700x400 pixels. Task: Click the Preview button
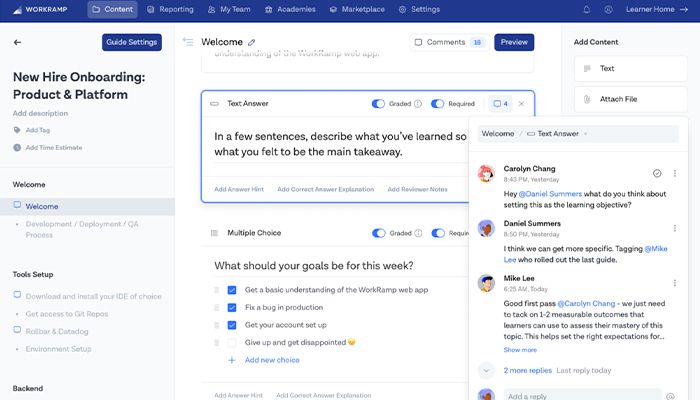coord(514,42)
